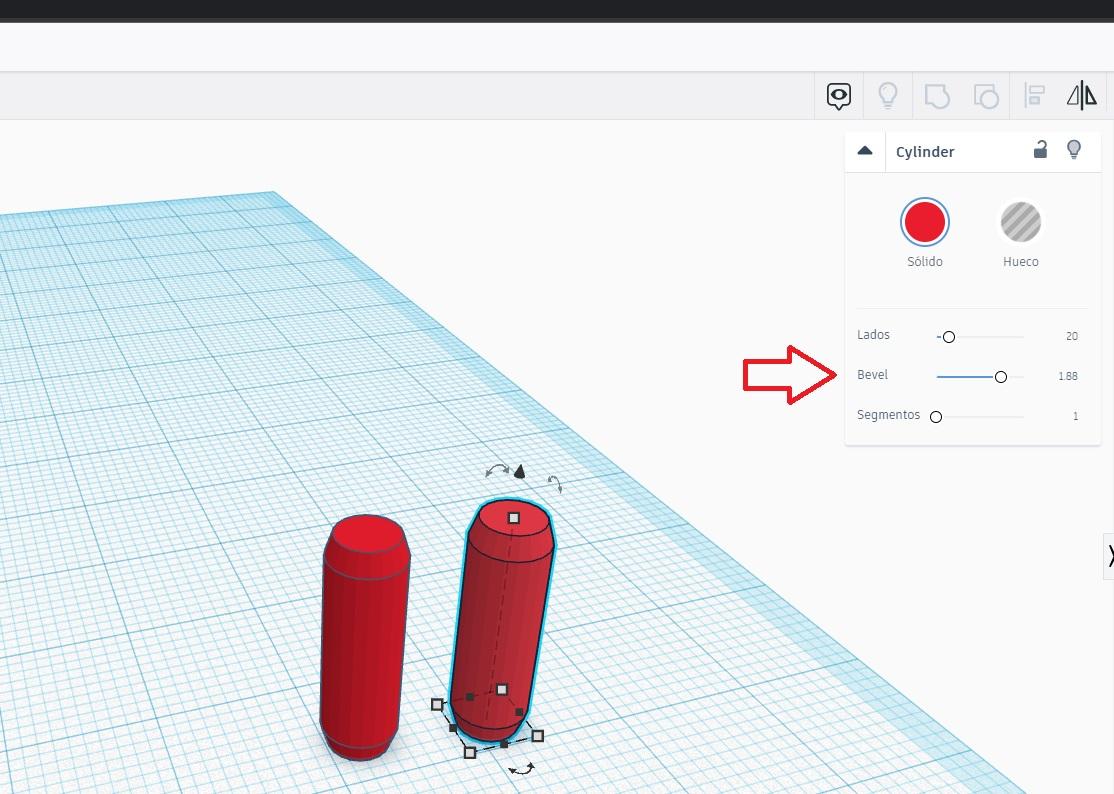Click the Segmentos slider handle
The height and width of the screenshot is (794, 1114).
[x=936, y=417]
